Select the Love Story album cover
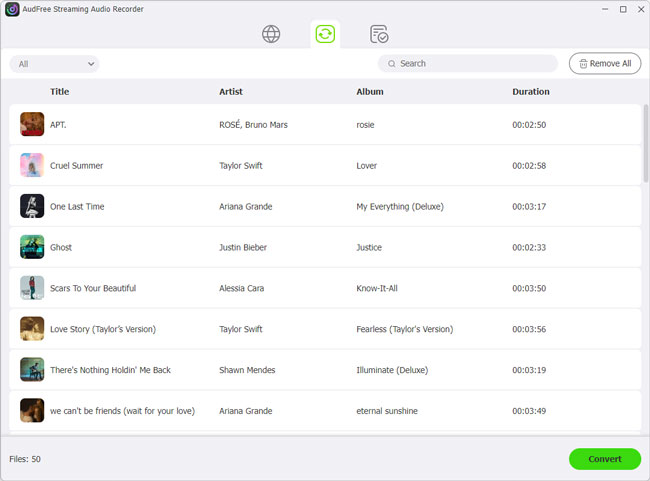This screenshot has width=650, height=481. point(32,329)
